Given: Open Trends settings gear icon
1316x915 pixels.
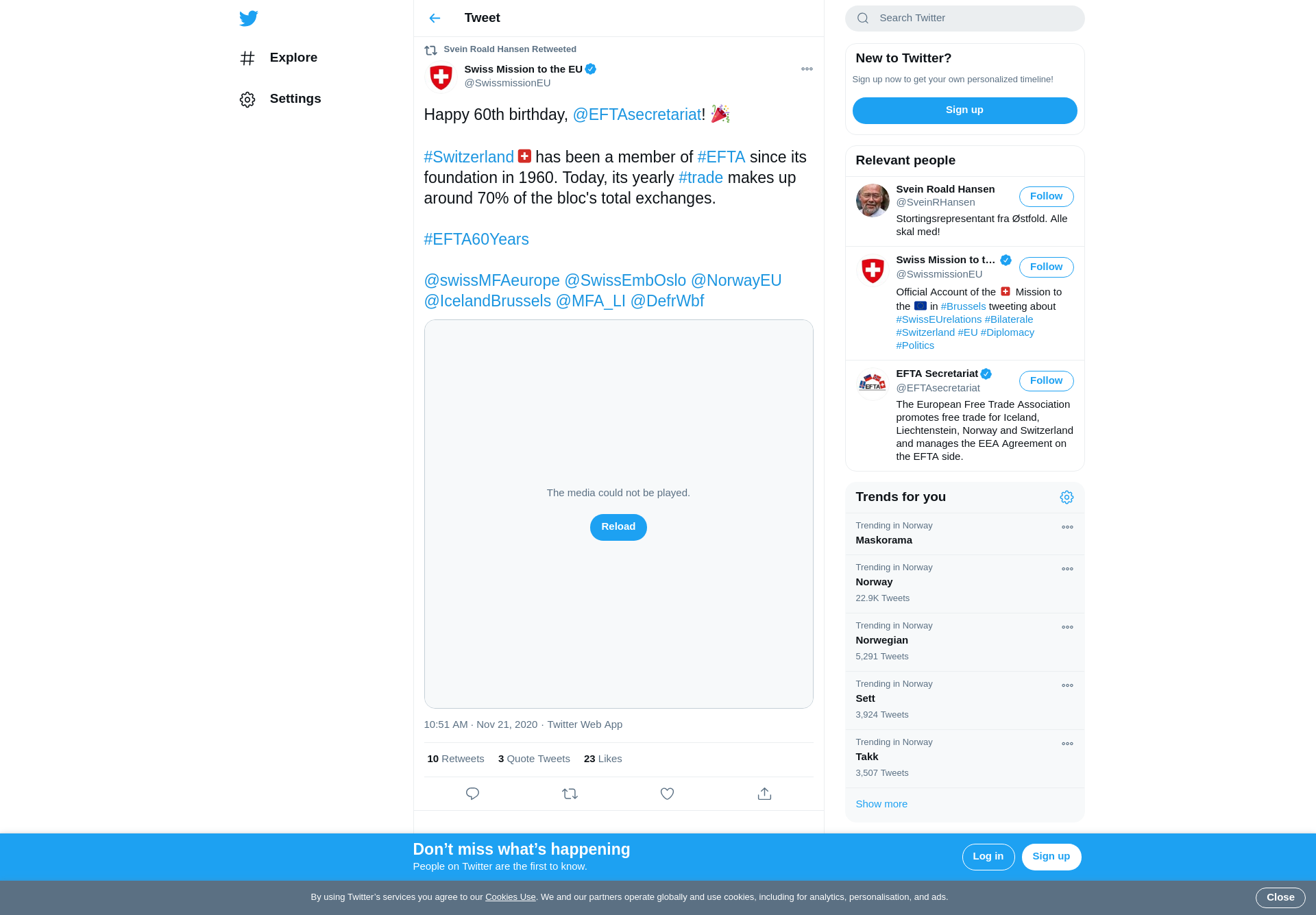Looking at the screenshot, I should tap(1067, 498).
